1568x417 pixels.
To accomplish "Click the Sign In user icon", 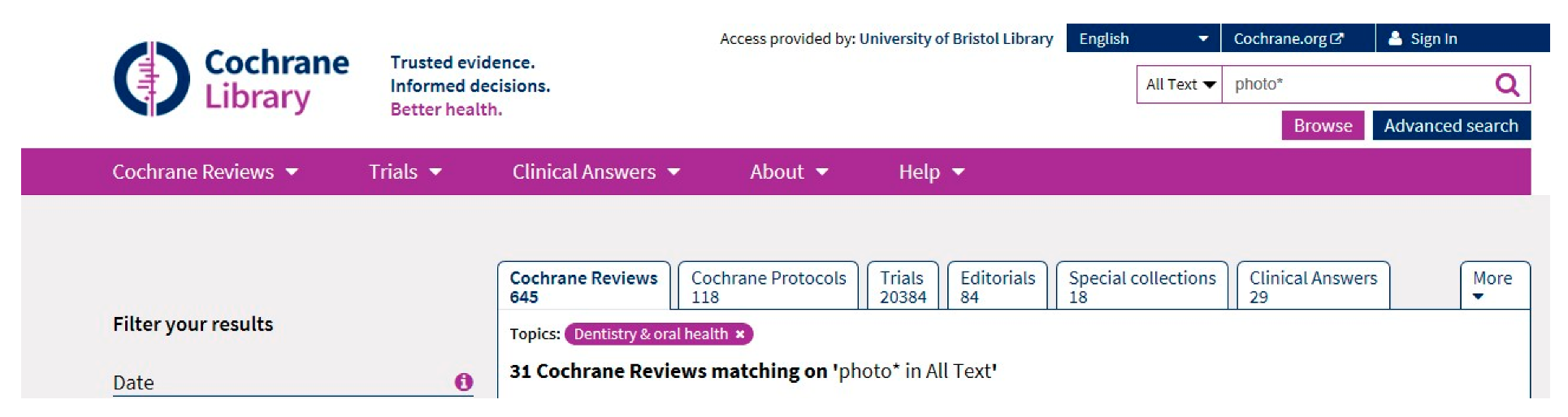I will 1395,38.
